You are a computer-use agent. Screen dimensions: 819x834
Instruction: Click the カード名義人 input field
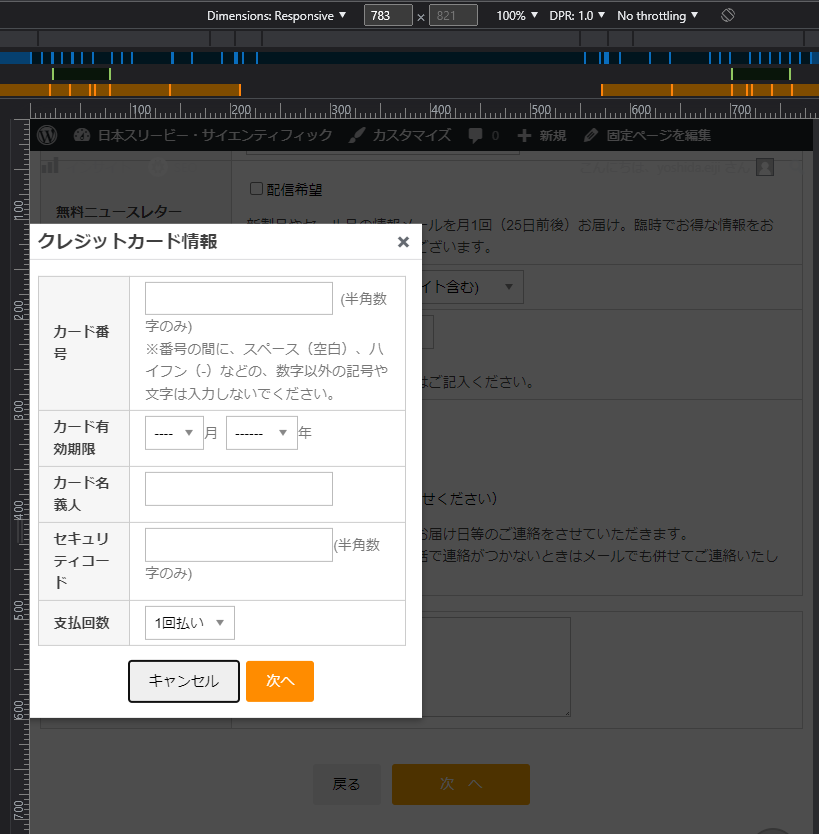pos(239,489)
